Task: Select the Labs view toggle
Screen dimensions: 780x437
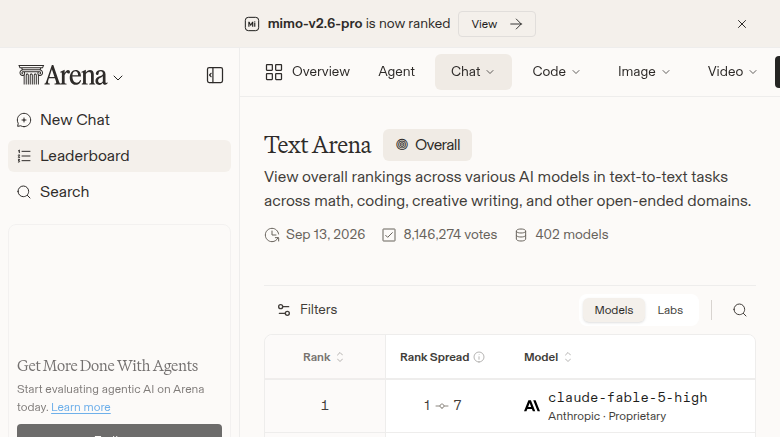Action: coord(670,310)
